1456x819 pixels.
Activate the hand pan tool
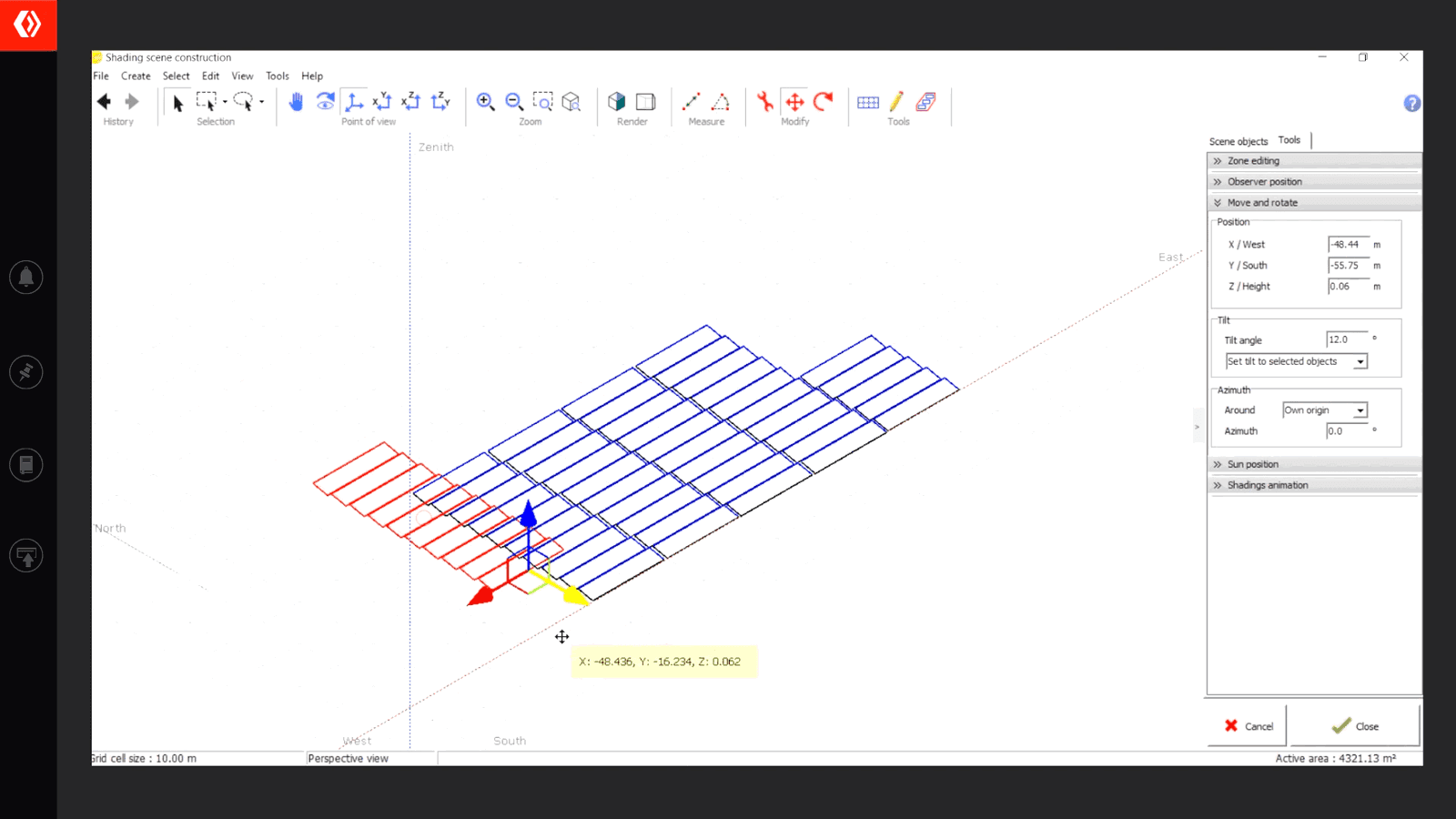tap(296, 101)
